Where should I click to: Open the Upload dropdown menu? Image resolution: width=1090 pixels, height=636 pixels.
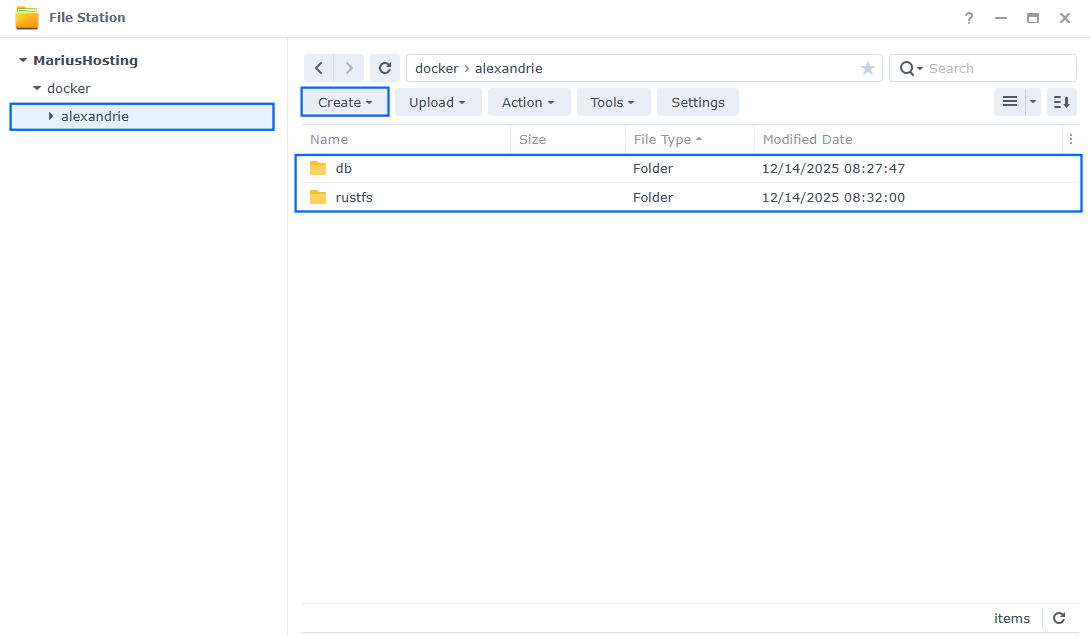coord(438,101)
